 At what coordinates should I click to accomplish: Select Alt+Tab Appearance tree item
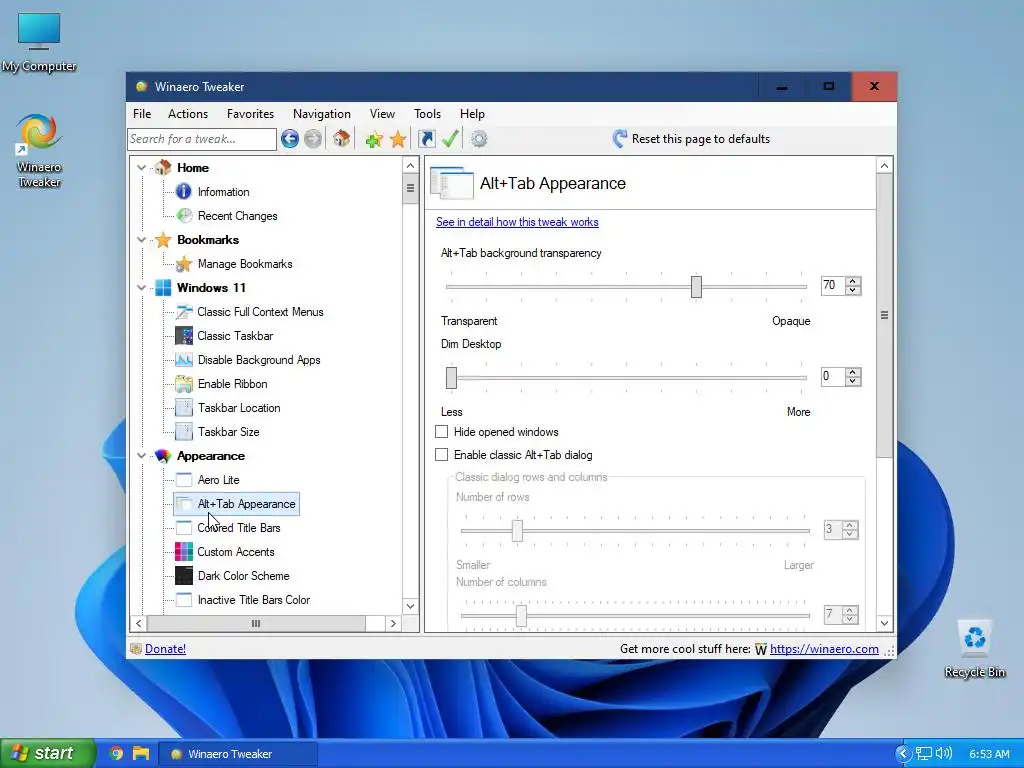pyautogui.click(x=236, y=504)
